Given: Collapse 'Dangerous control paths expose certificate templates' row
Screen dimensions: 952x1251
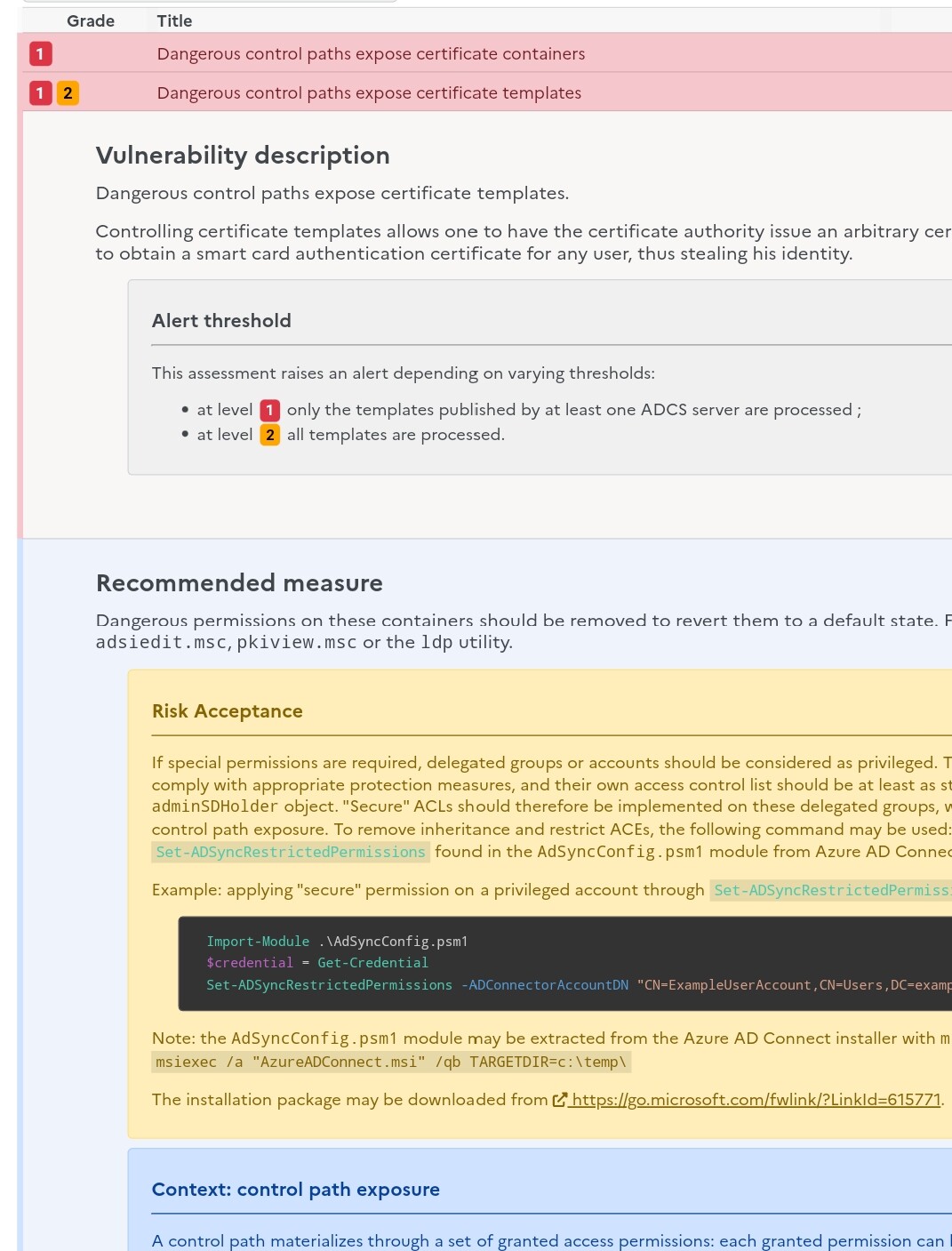Looking at the screenshot, I should coord(369,93).
